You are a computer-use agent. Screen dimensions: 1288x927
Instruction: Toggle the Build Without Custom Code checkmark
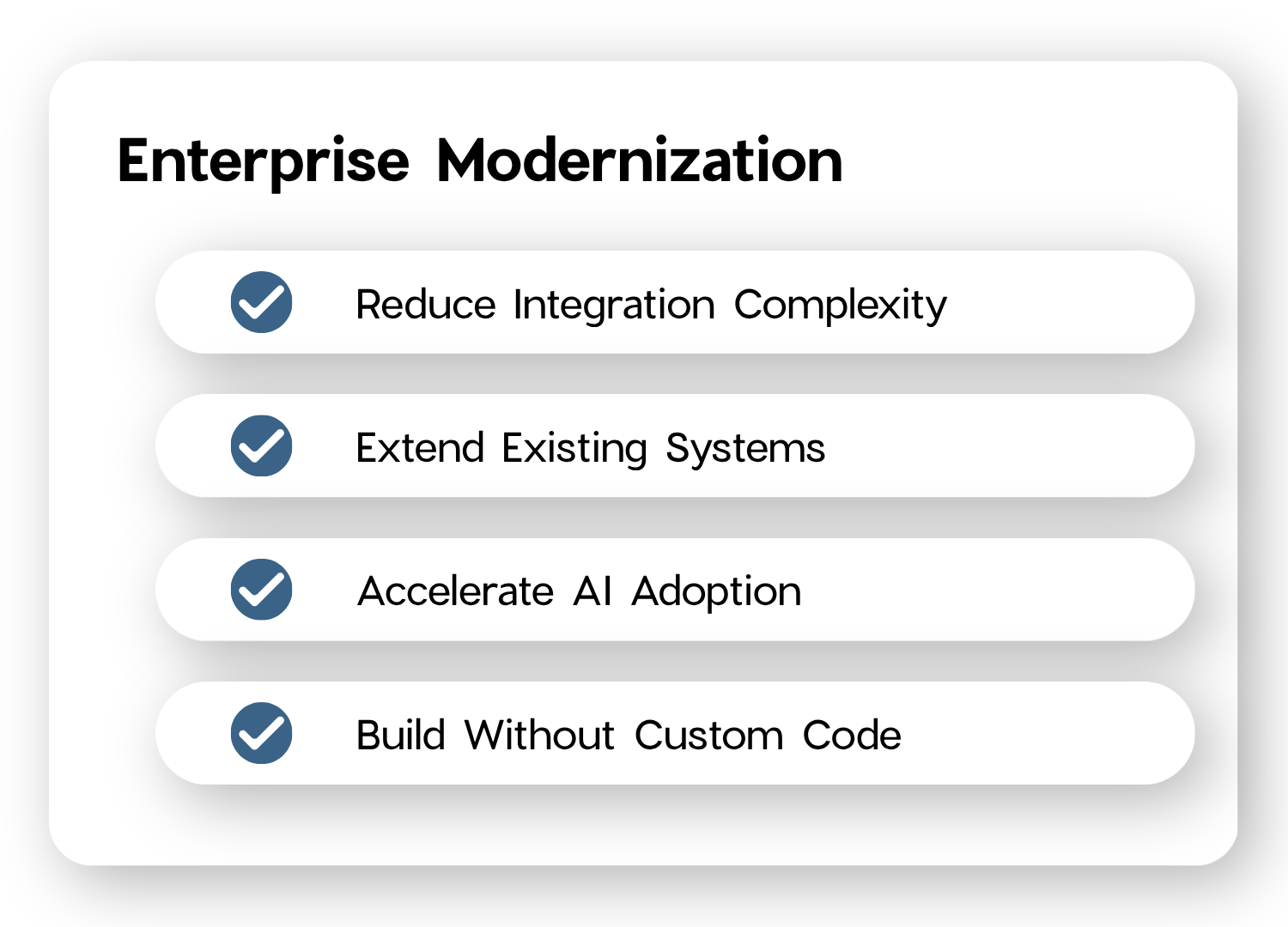tap(261, 733)
